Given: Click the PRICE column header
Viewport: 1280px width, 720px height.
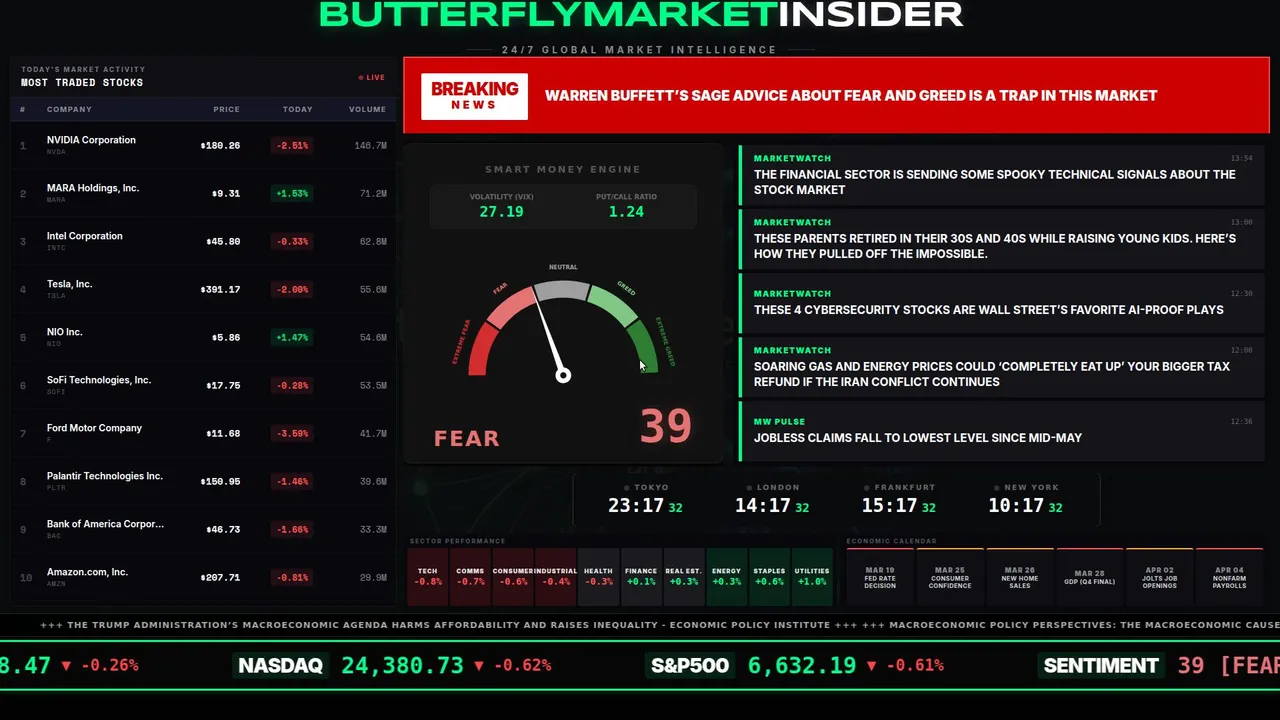Looking at the screenshot, I should click(226, 109).
